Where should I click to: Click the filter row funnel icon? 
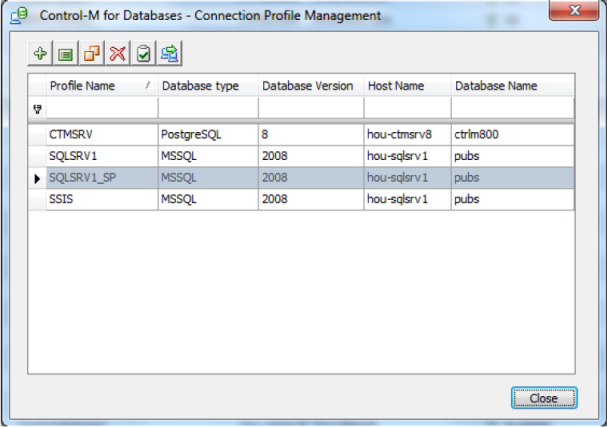click(37, 109)
